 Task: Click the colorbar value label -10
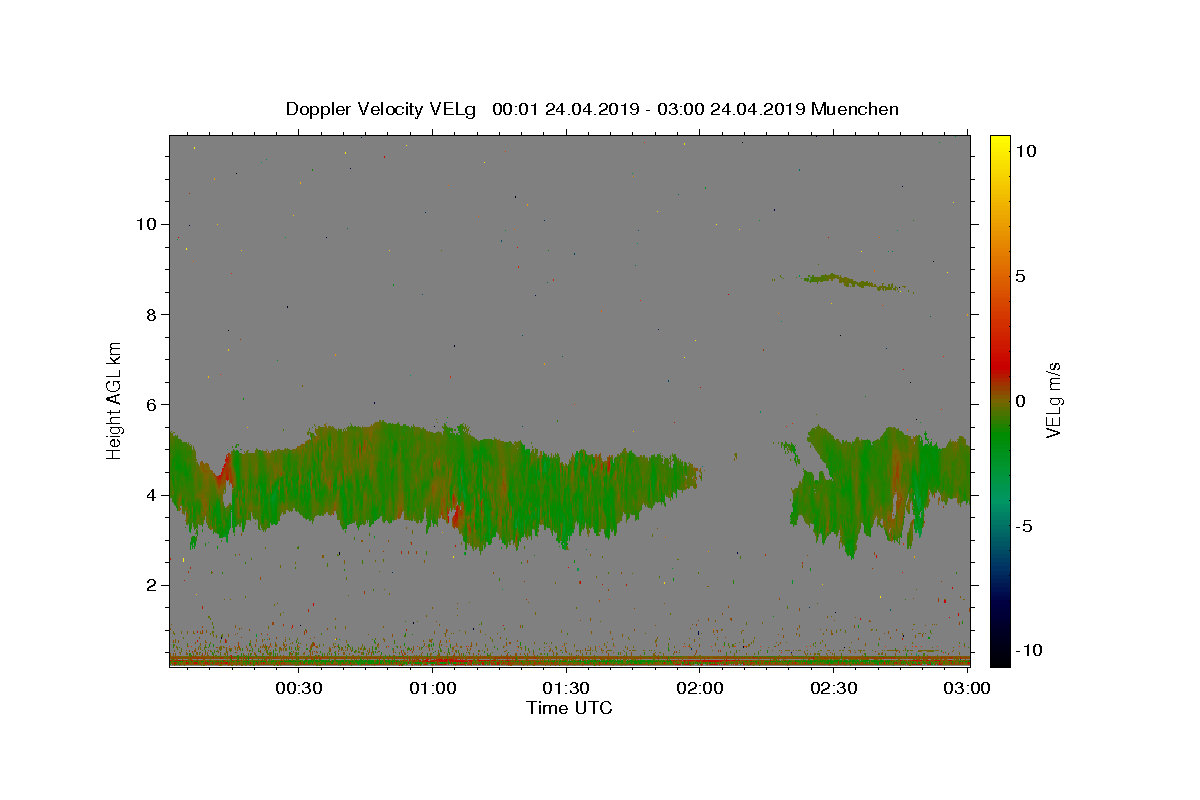1028,651
